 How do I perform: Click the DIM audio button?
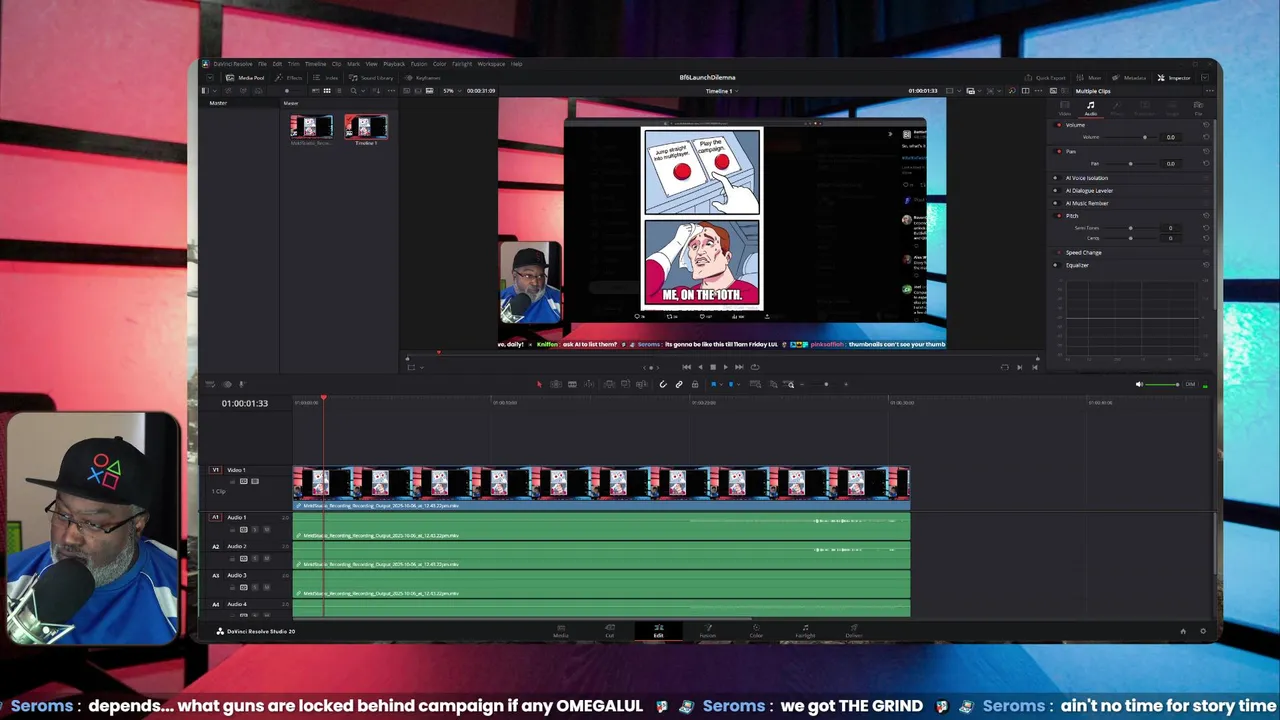(1190, 384)
